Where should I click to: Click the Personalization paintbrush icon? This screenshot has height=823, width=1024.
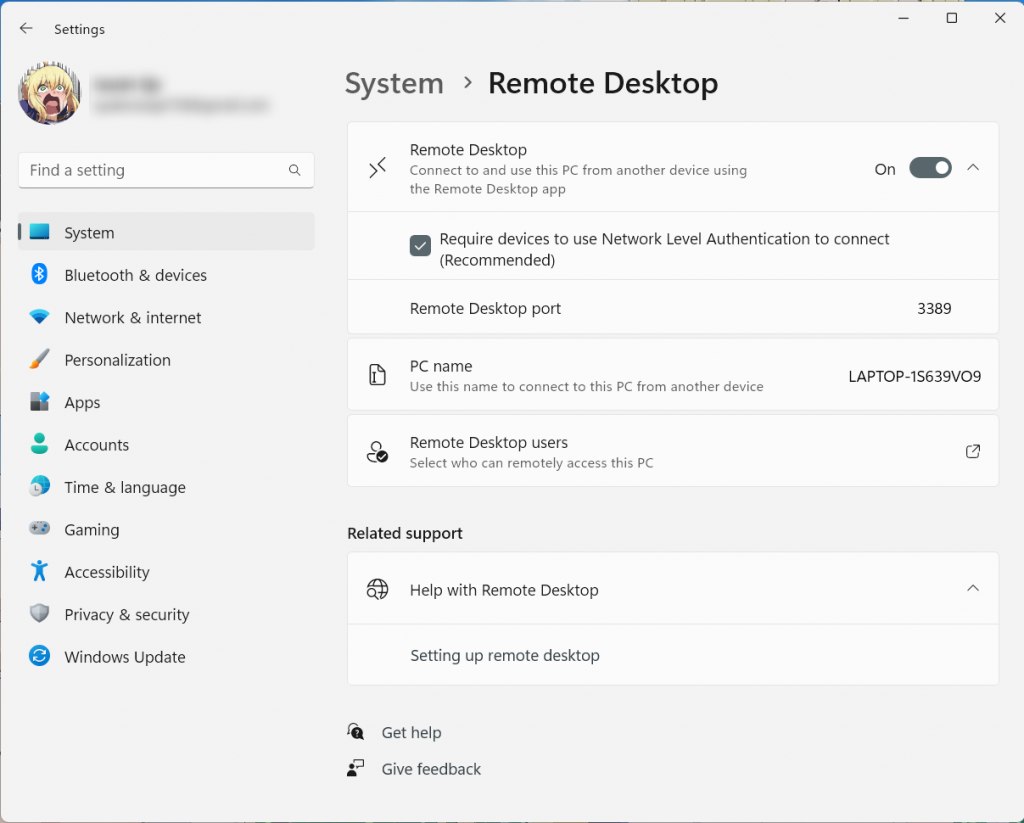39,359
